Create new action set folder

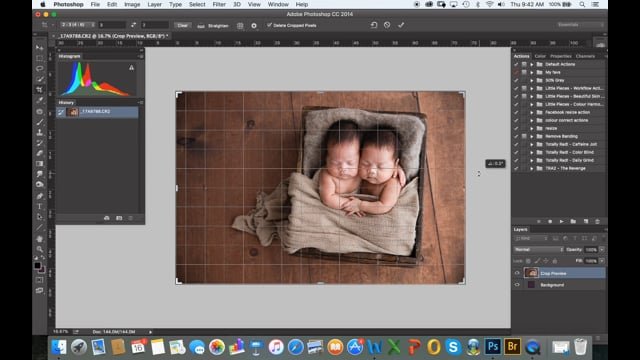[573, 221]
